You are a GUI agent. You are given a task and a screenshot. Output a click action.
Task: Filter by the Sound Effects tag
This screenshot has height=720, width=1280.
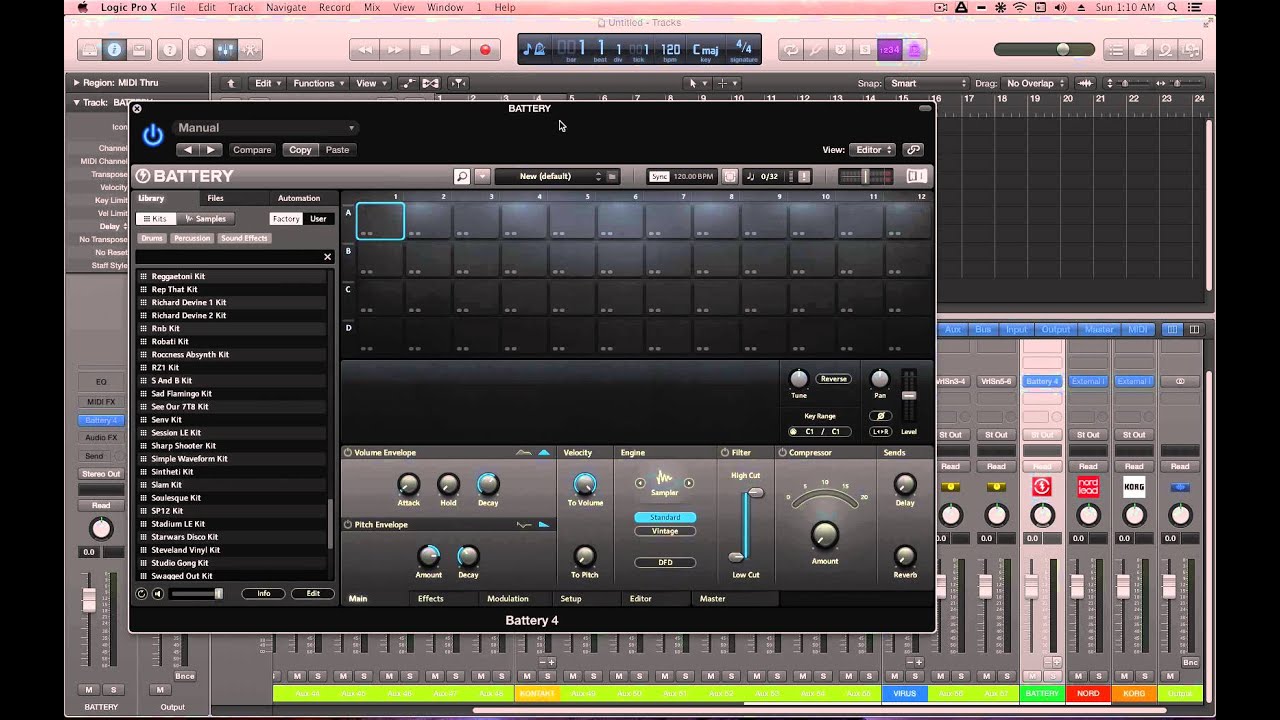pos(244,238)
